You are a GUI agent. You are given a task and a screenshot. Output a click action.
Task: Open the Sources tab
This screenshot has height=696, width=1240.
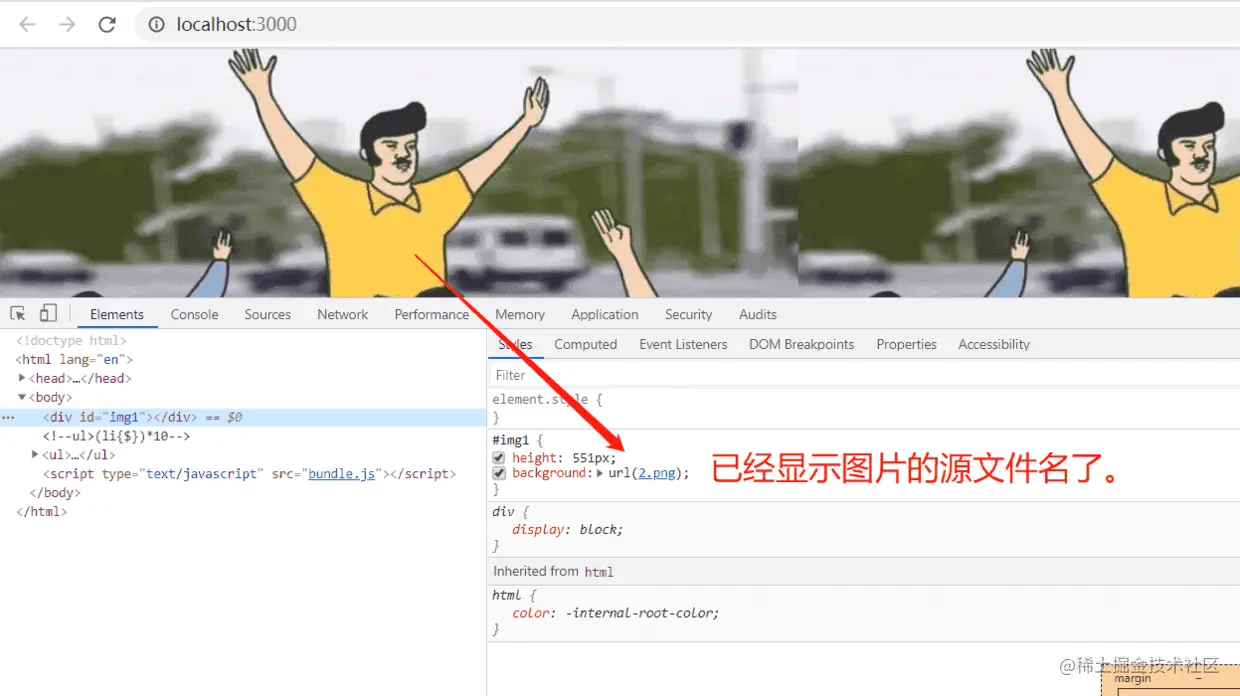[268, 314]
